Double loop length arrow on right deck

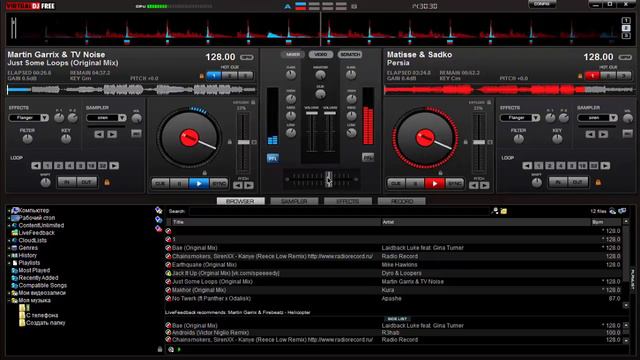605,166
